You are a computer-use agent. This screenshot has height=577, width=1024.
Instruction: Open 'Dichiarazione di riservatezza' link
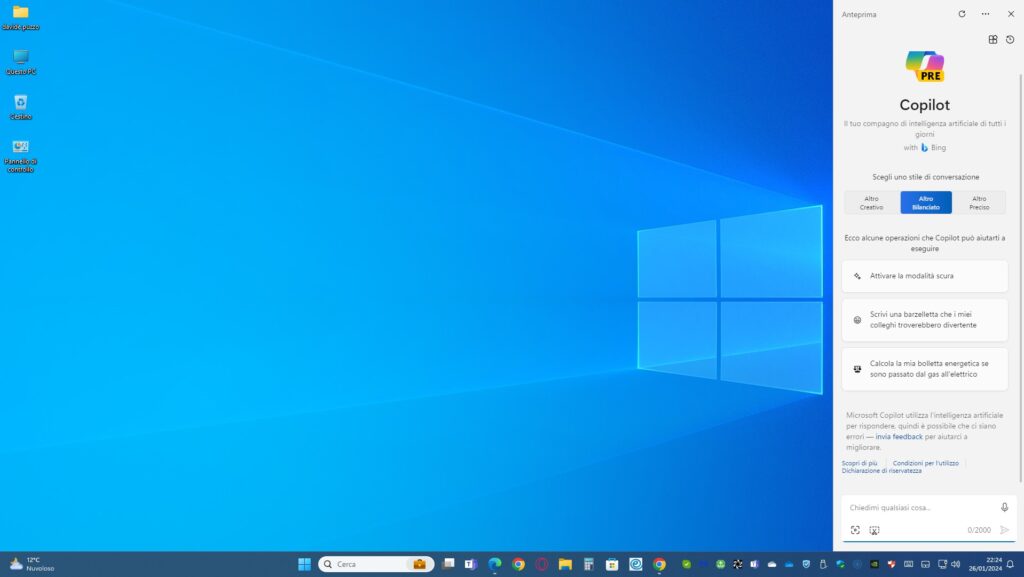tap(882, 471)
